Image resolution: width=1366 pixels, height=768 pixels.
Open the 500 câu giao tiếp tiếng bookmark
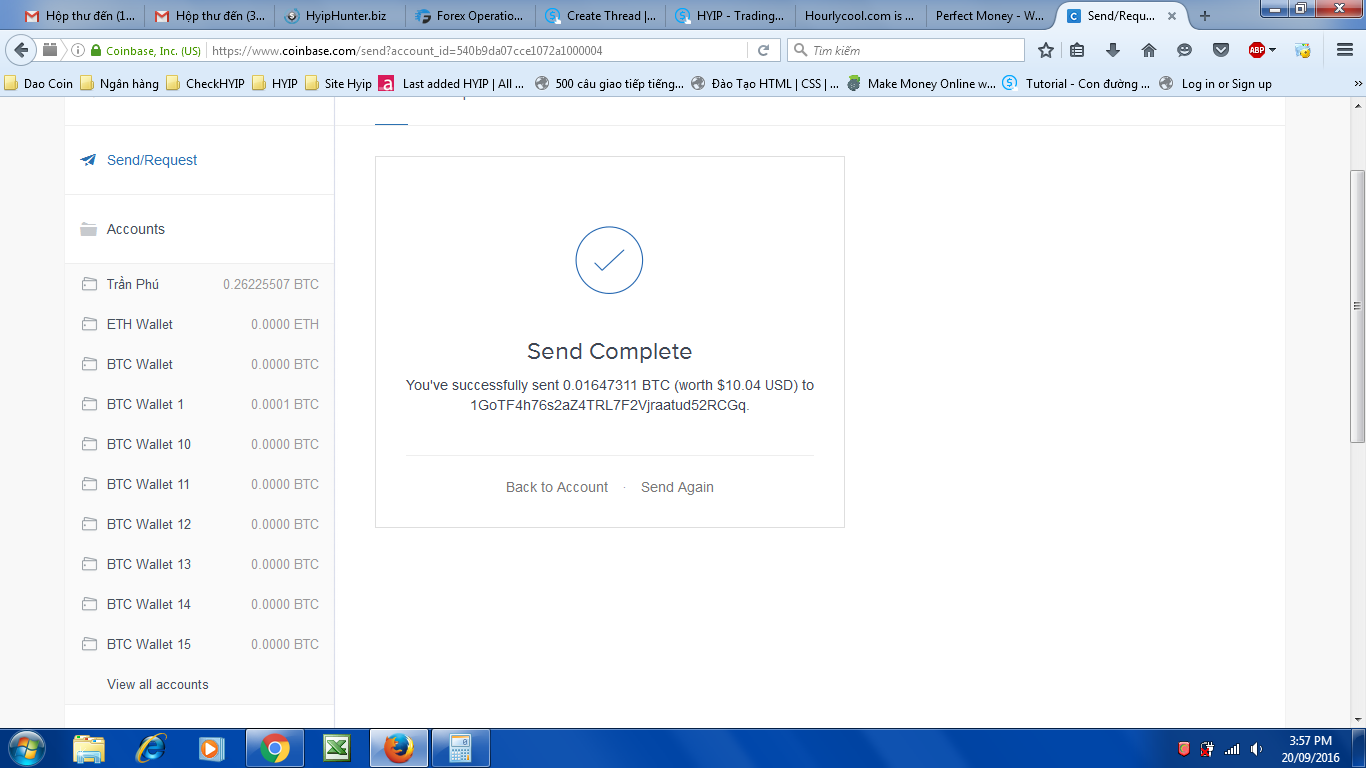[609, 84]
